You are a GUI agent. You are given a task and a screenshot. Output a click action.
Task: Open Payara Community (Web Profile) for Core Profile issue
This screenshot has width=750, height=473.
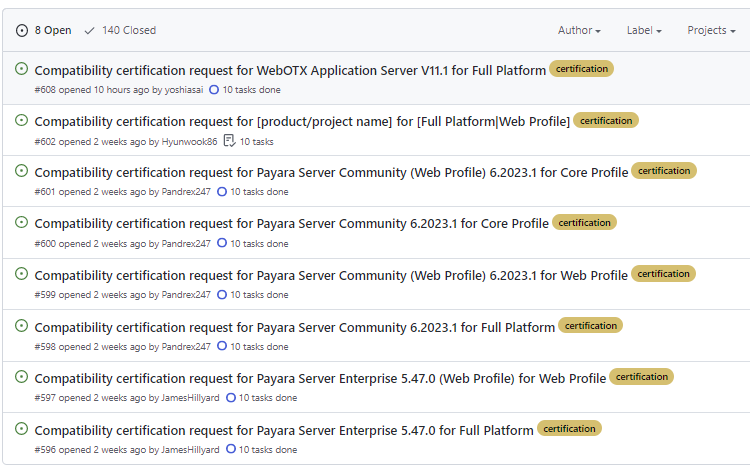click(x=331, y=173)
